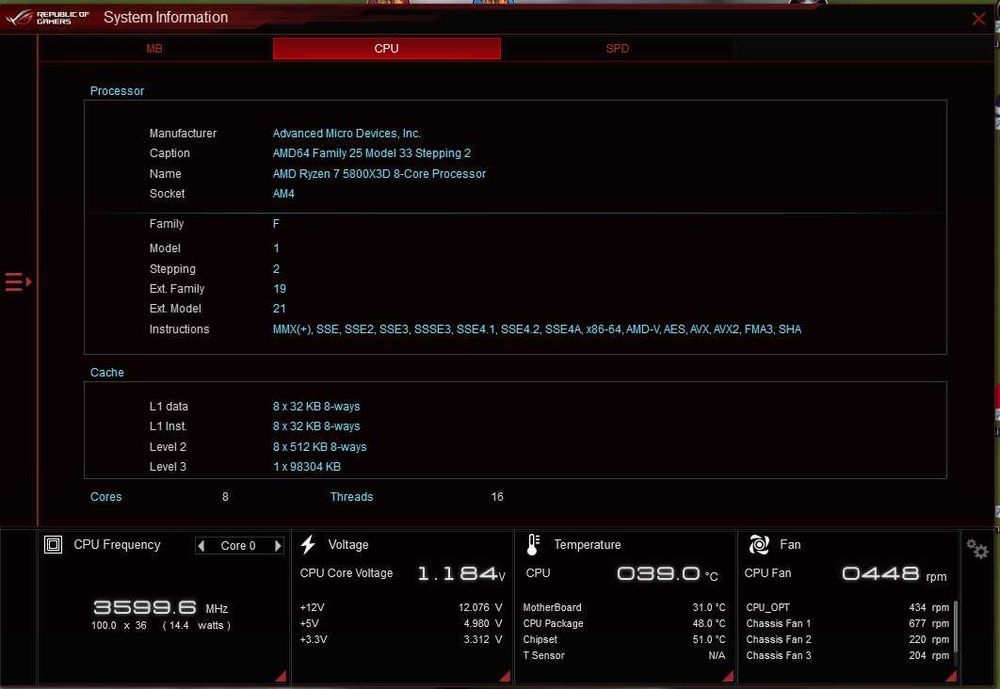Select next core with right arrow
This screenshot has height=689, width=1000.
point(277,545)
